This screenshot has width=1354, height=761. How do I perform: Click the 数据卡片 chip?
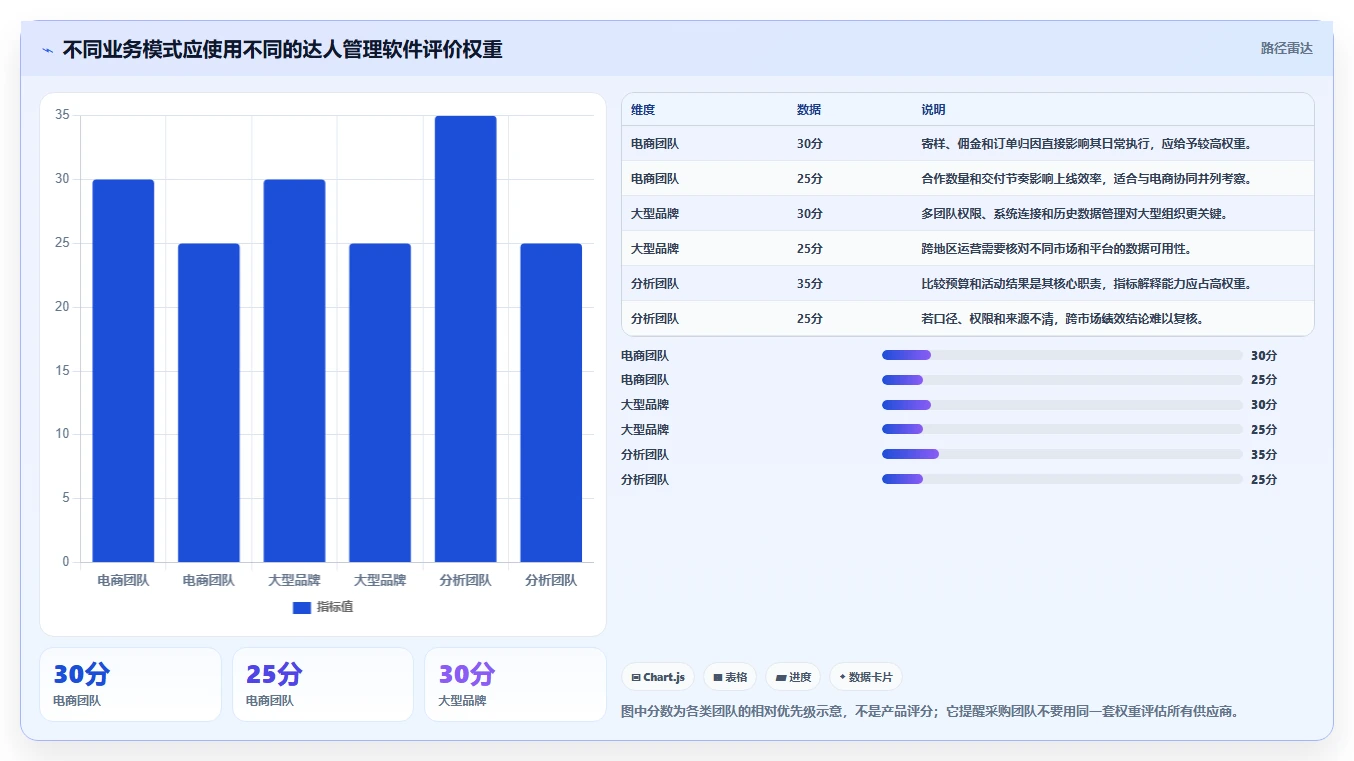[x=866, y=677]
